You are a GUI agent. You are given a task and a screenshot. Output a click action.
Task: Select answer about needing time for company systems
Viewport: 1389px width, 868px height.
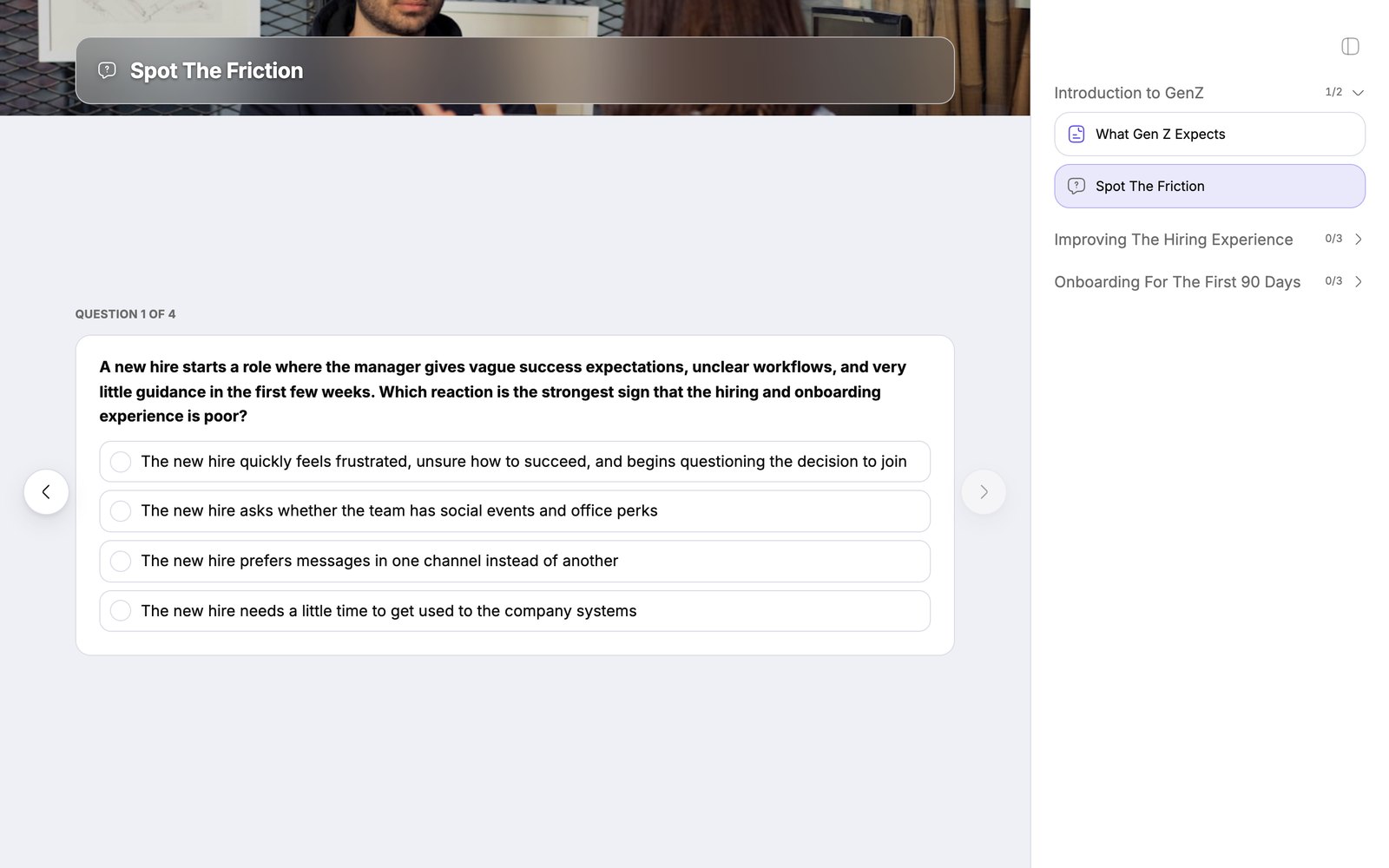[x=515, y=611]
